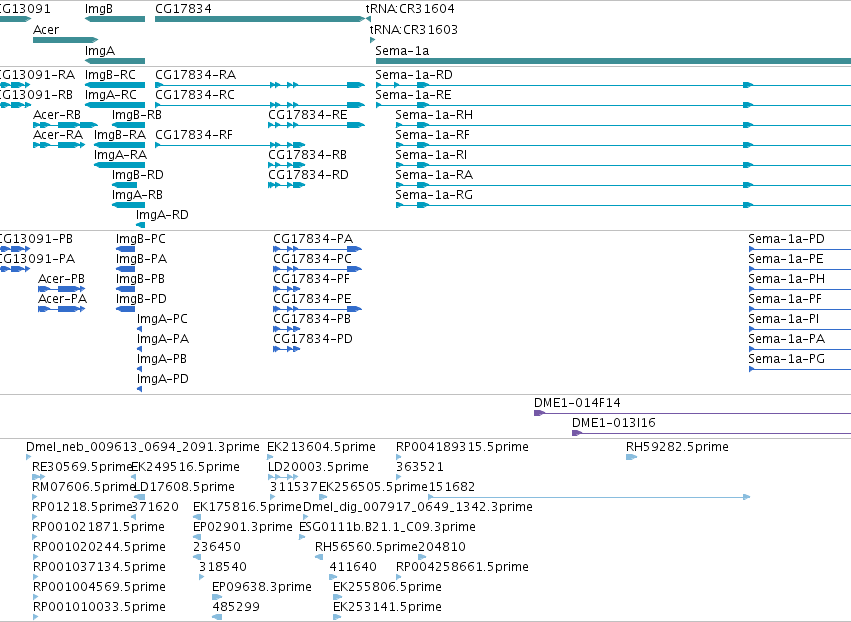
Task: Select transcript Acer-RB
Action: click(65, 125)
